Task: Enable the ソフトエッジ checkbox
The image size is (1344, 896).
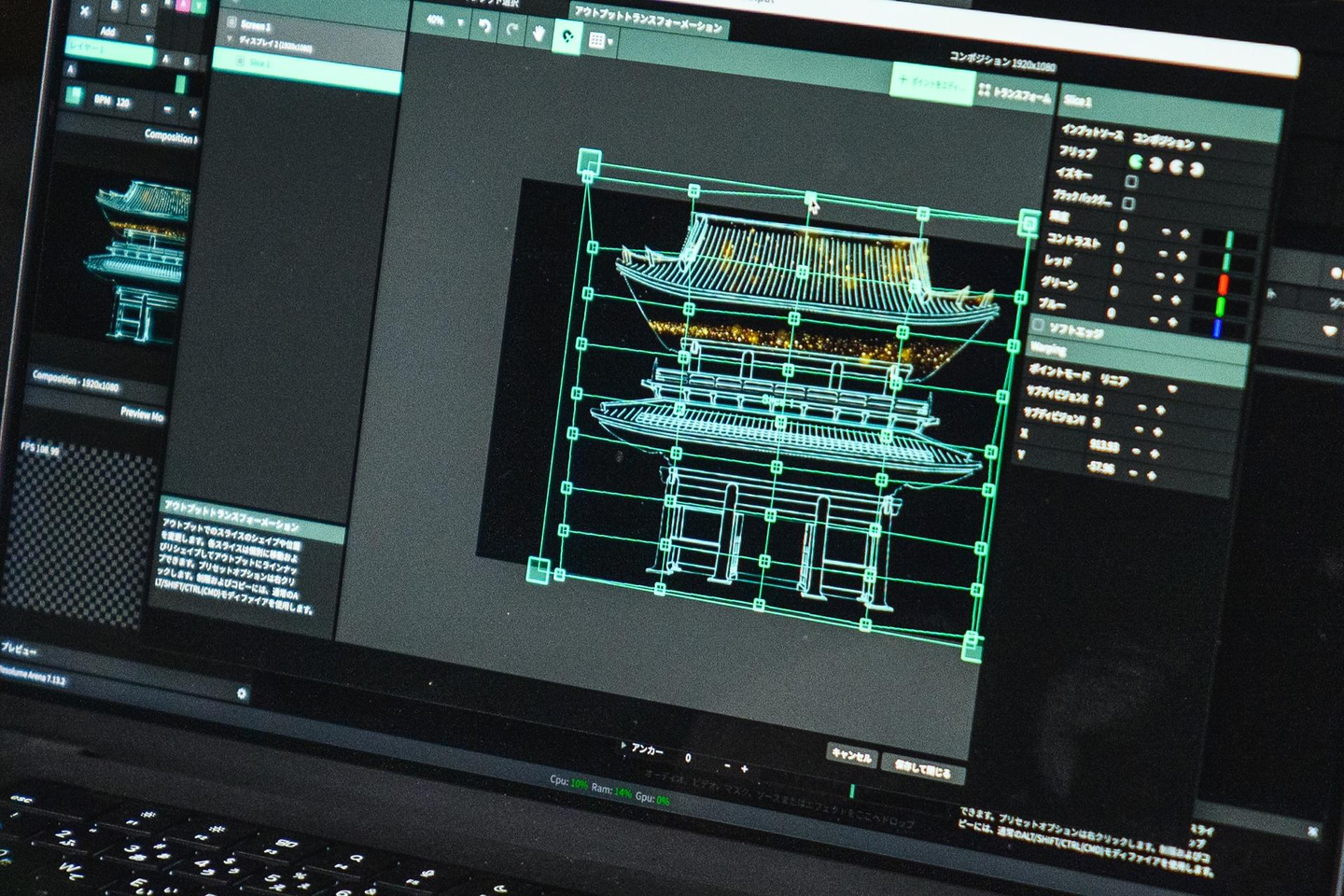Action: (x=1038, y=325)
